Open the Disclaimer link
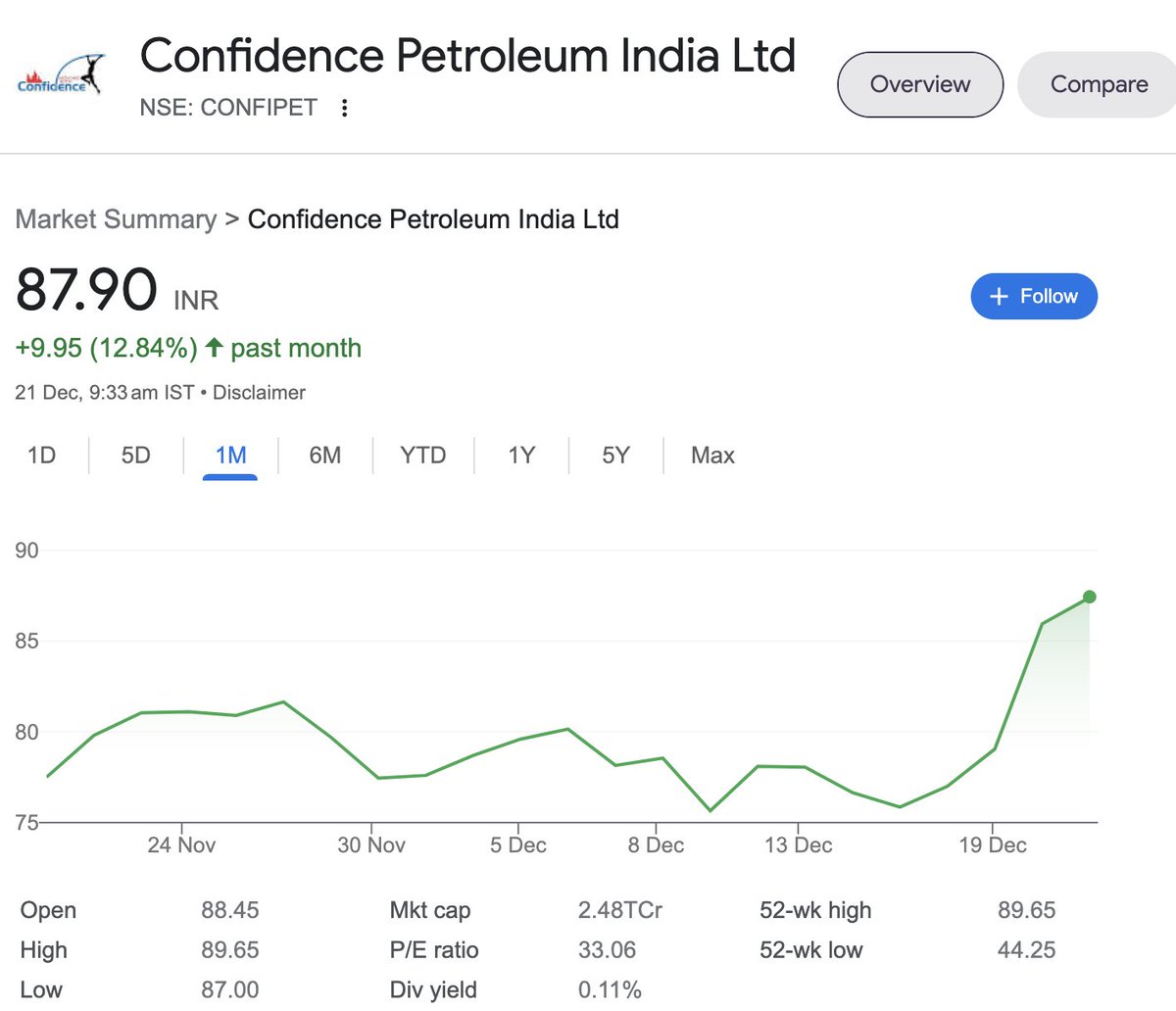 259,393
